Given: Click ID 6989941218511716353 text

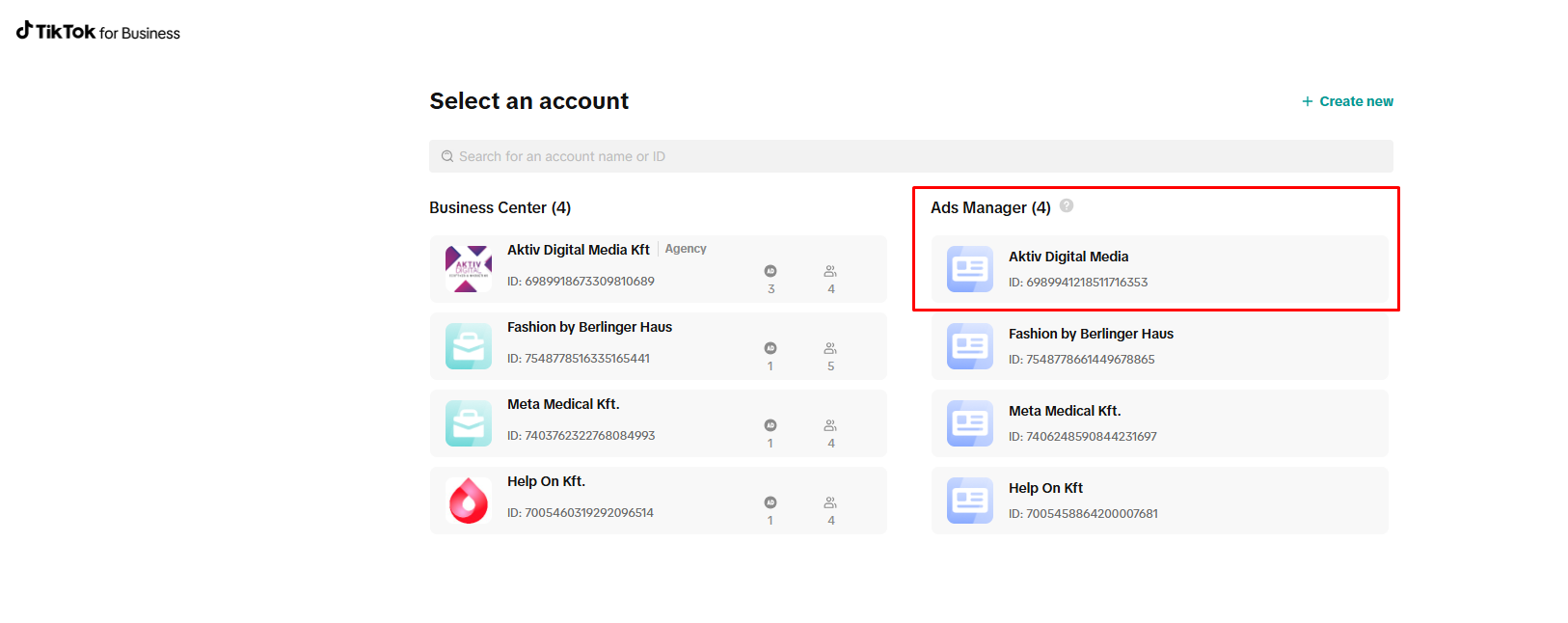Looking at the screenshot, I should tap(1078, 283).
